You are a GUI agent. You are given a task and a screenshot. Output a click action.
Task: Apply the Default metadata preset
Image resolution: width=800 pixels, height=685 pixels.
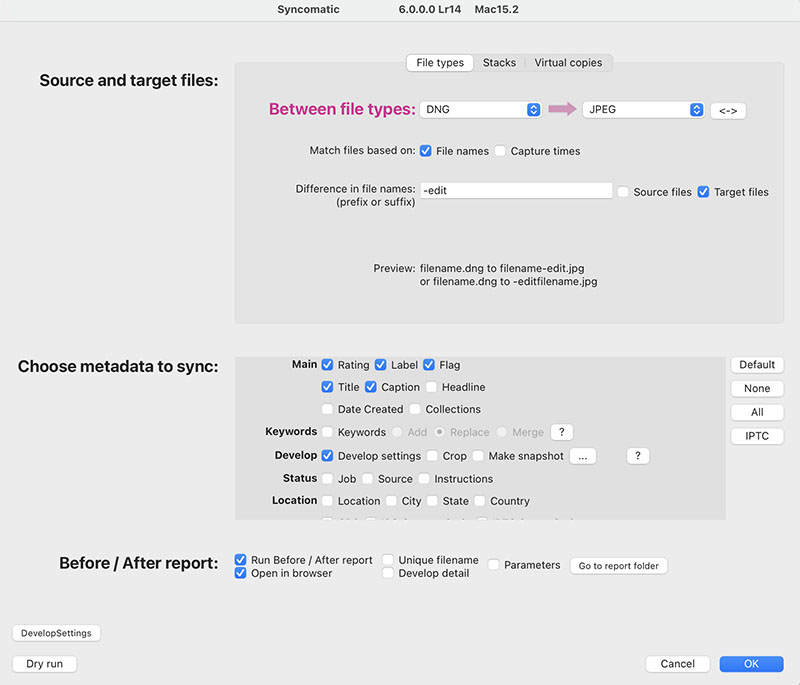point(757,365)
